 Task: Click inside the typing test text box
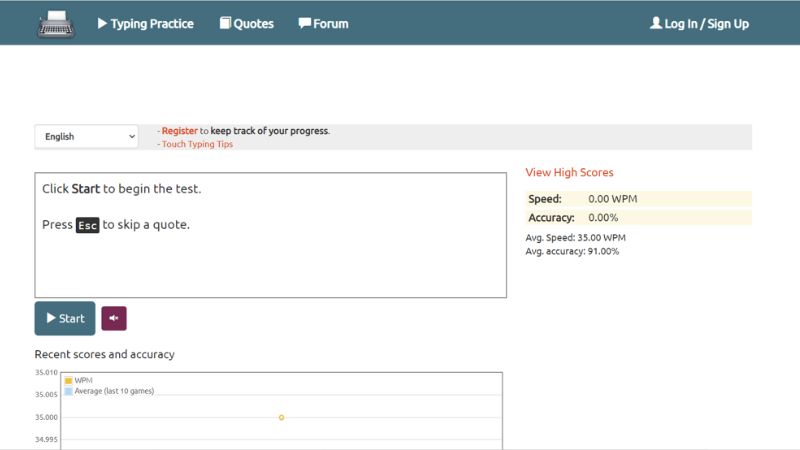tap(270, 260)
